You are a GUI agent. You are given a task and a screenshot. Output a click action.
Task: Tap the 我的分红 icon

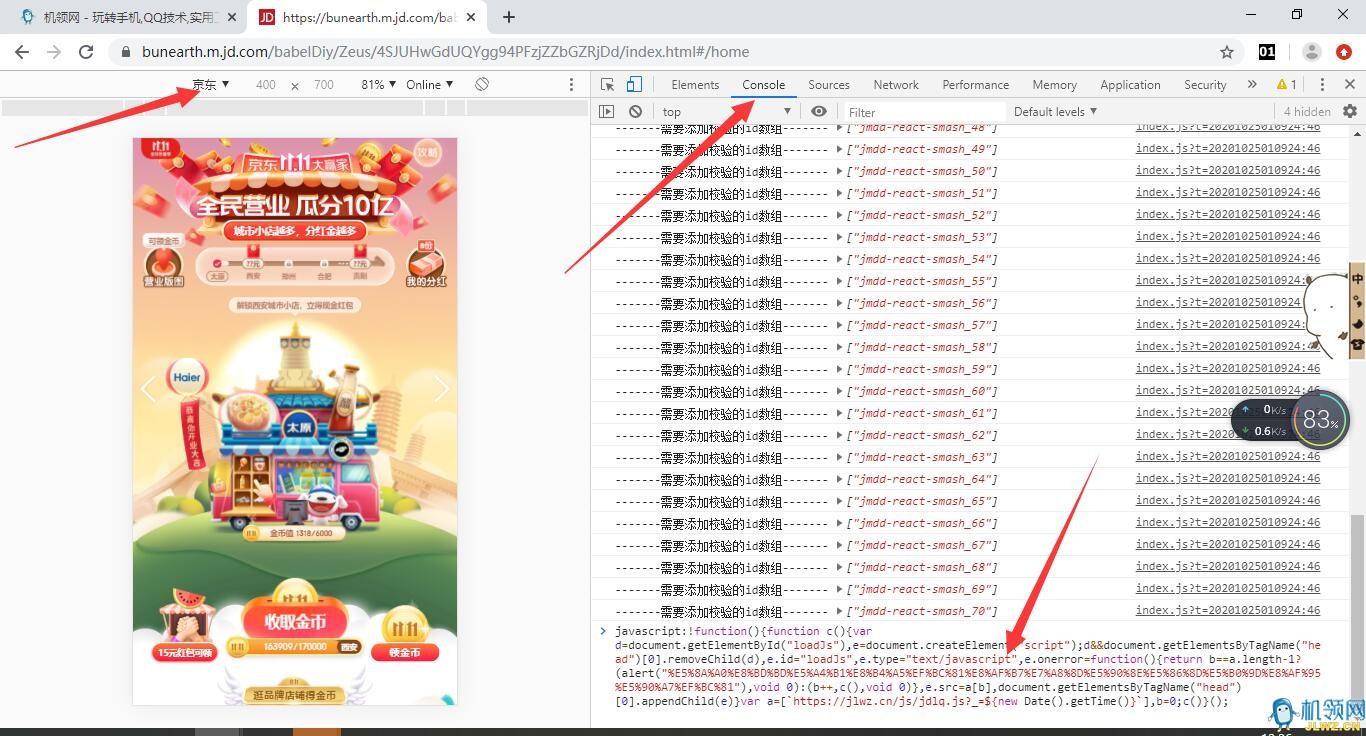426,265
